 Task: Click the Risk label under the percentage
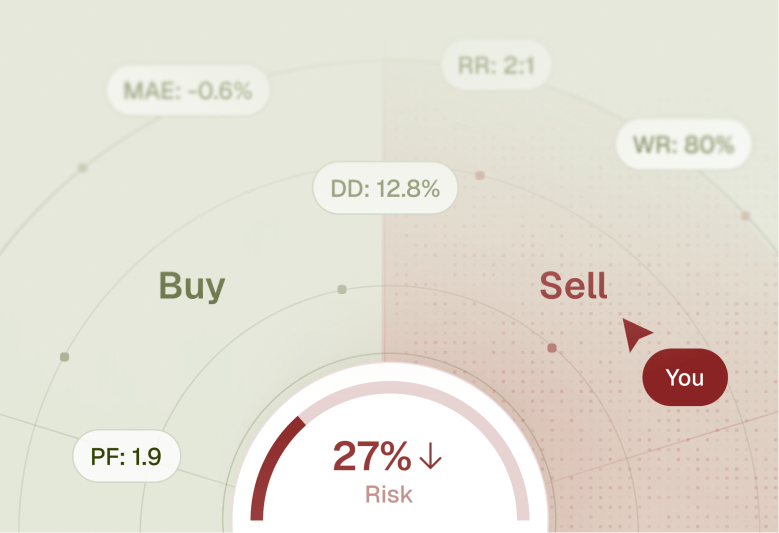click(x=388, y=493)
